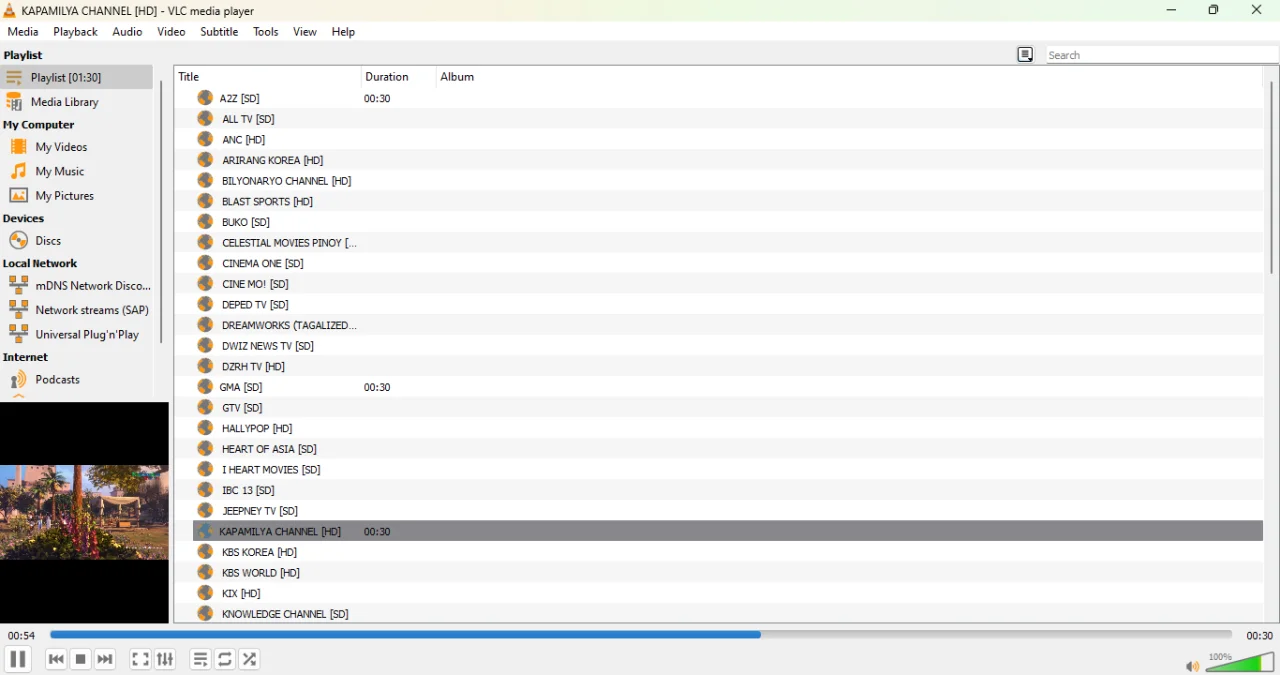The image size is (1280, 675).
Task: Open the Audio menu
Action: click(x=127, y=32)
